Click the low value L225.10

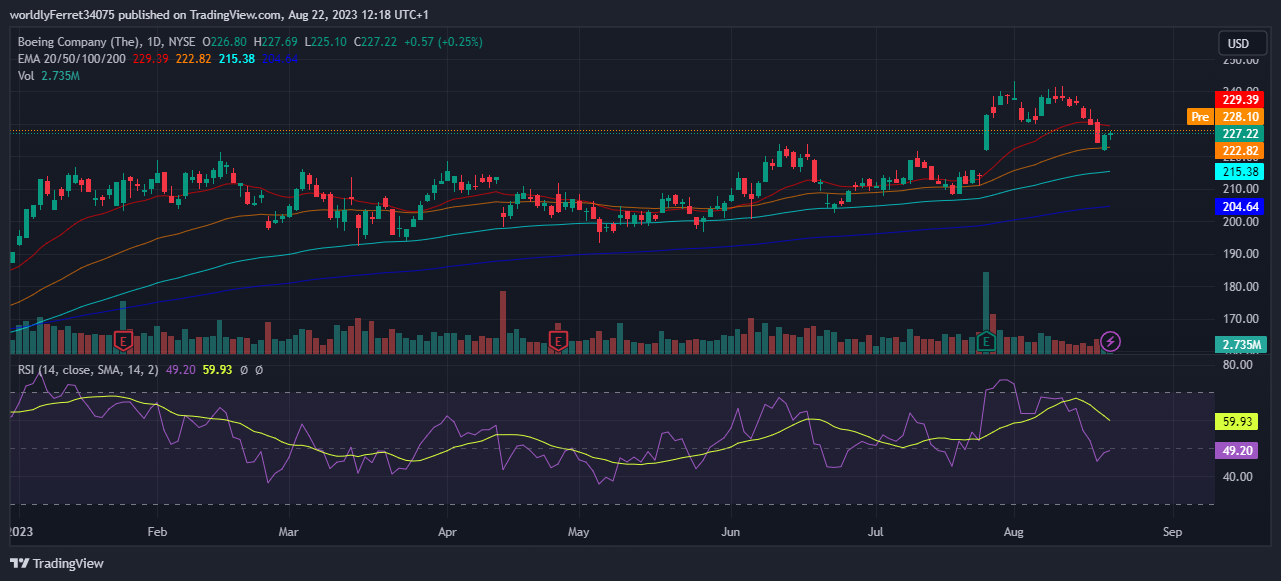[325, 43]
